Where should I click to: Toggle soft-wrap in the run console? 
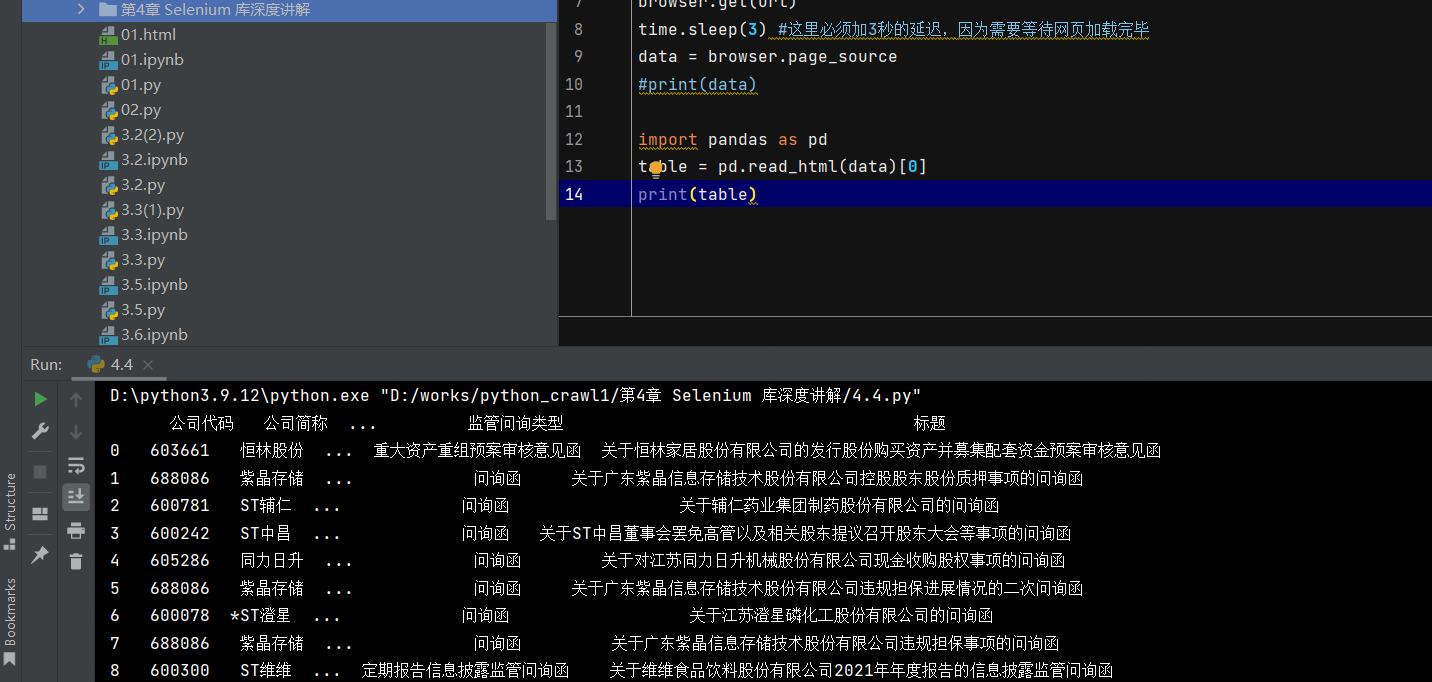76,465
